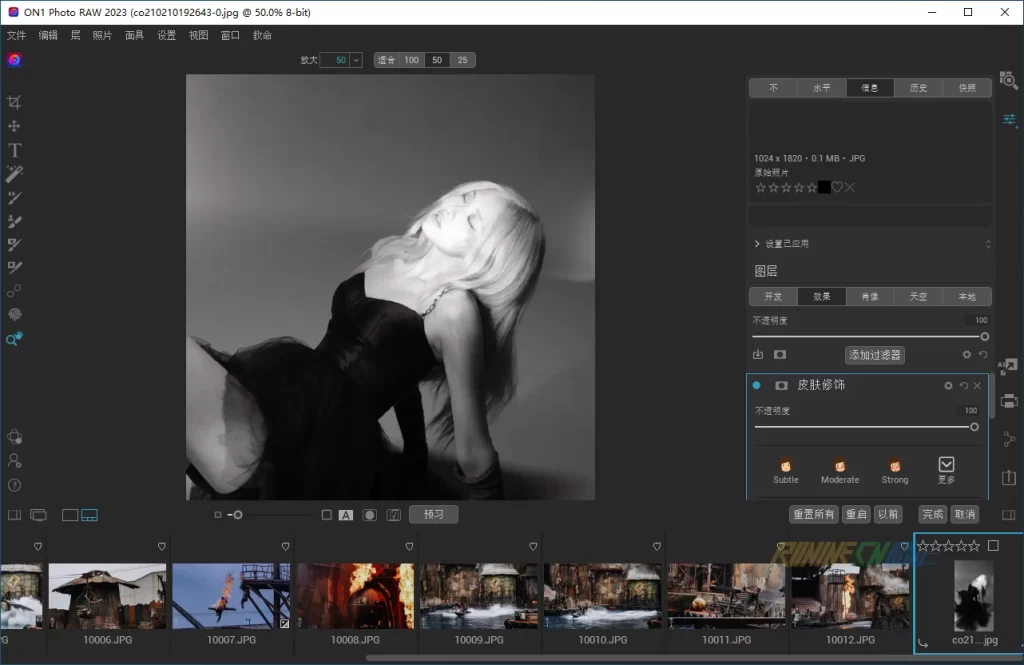Select the magic wand Faces tool

tap(14, 174)
